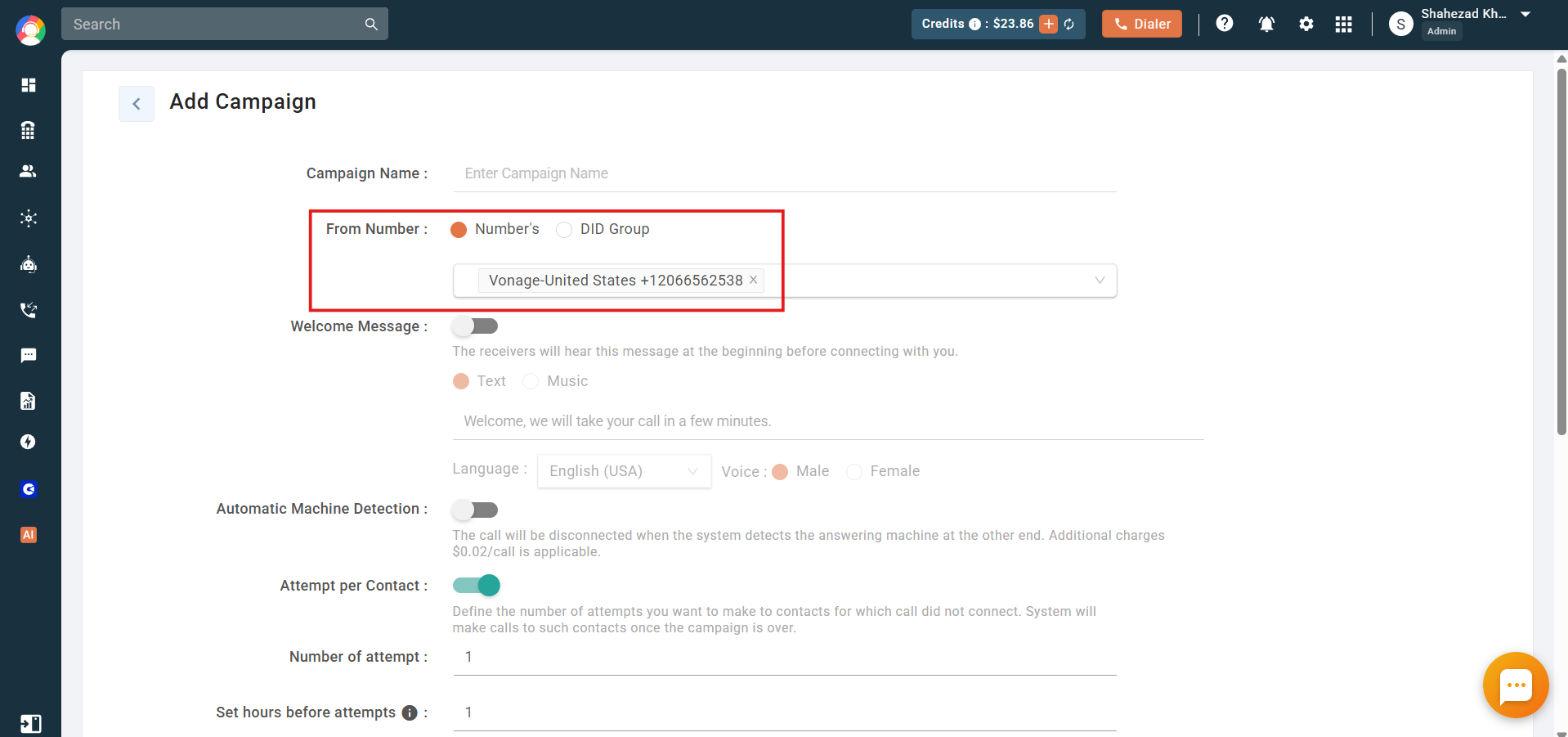Viewport: 1568px width, 737px height.
Task: Click the Campaign Name input field
Action: coord(785,173)
